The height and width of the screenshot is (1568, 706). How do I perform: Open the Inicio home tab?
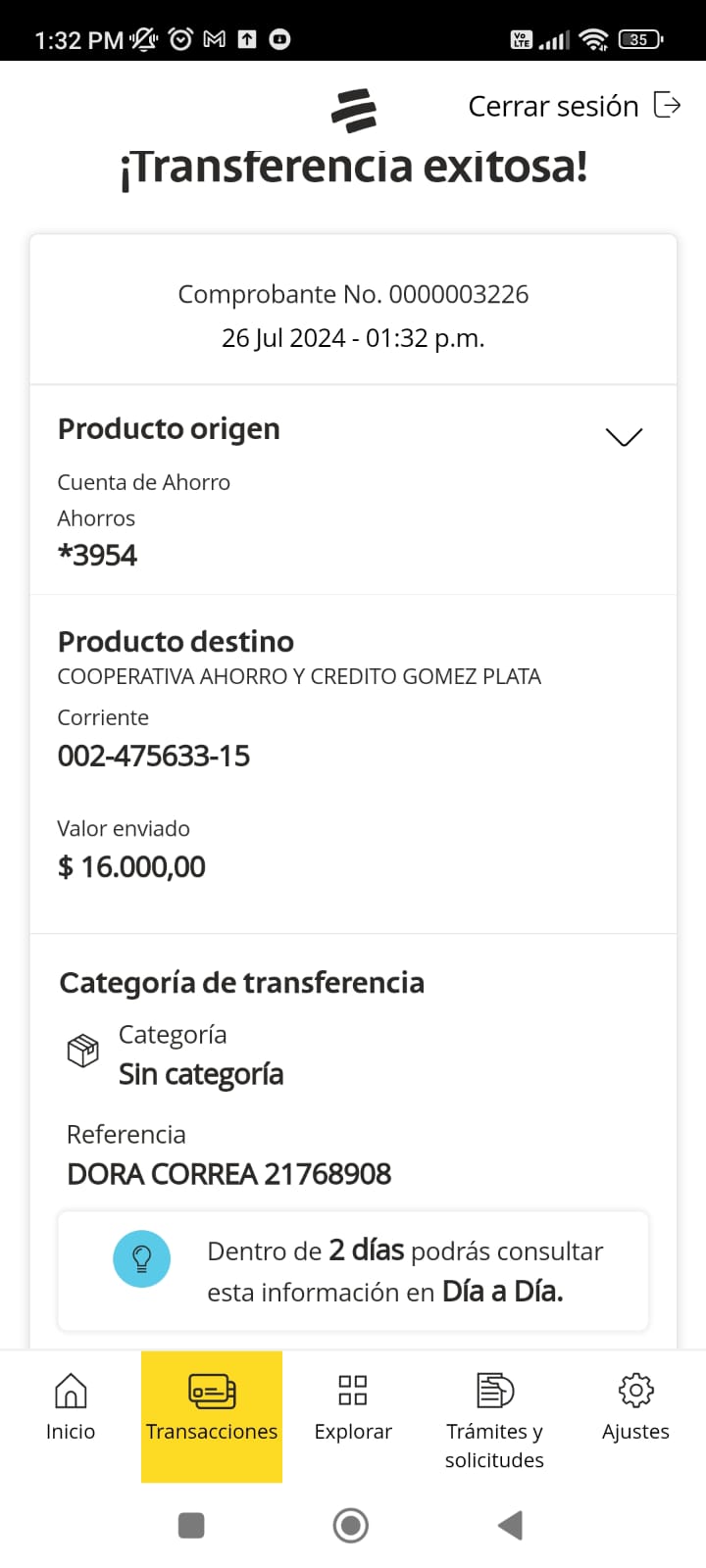point(71,1406)
